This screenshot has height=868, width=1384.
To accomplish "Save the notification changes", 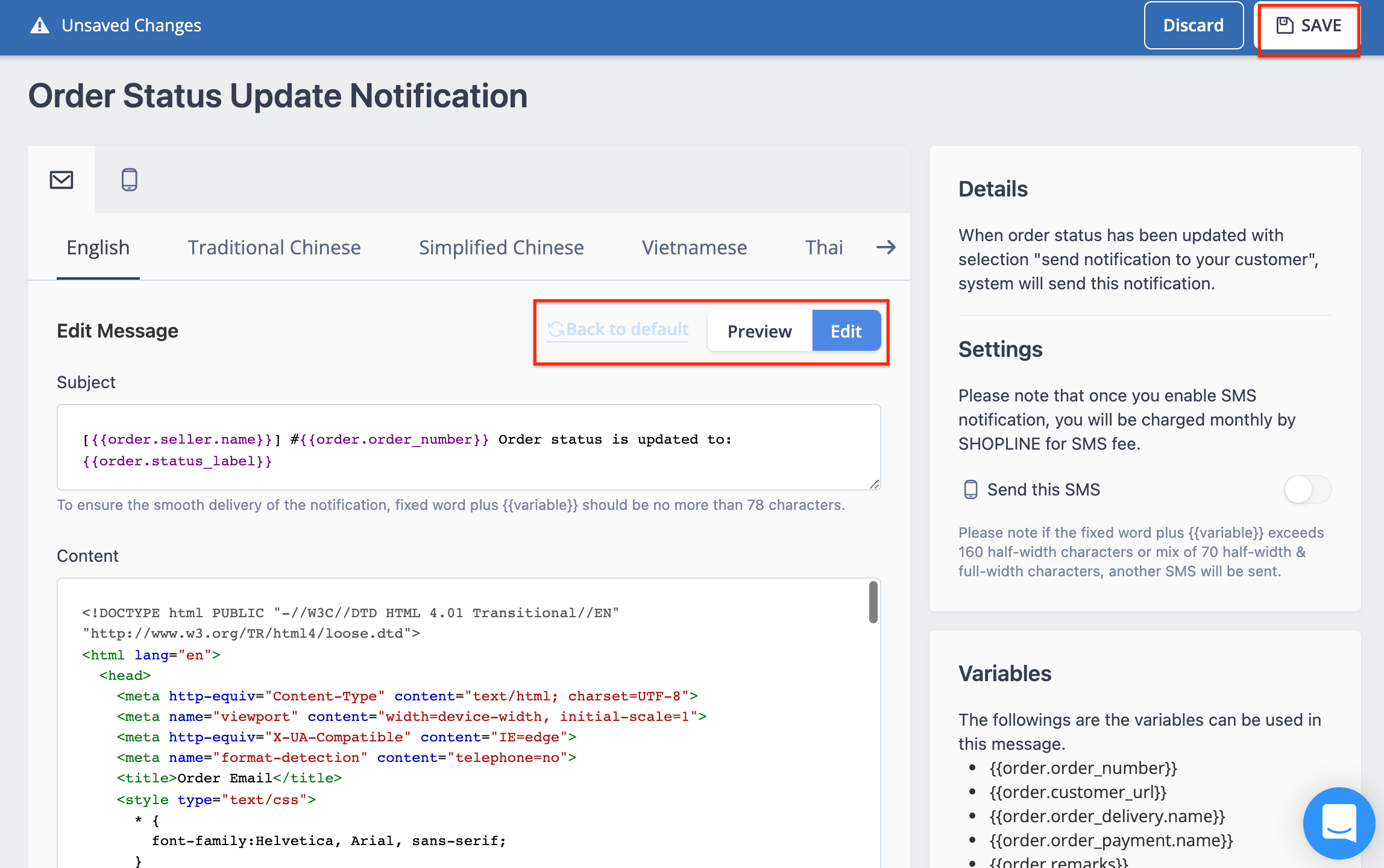I will click(x=1308, y=25).
